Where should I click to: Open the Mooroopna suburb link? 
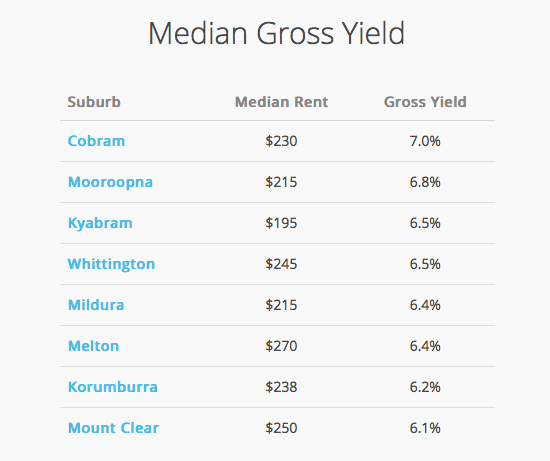[110, 182]
